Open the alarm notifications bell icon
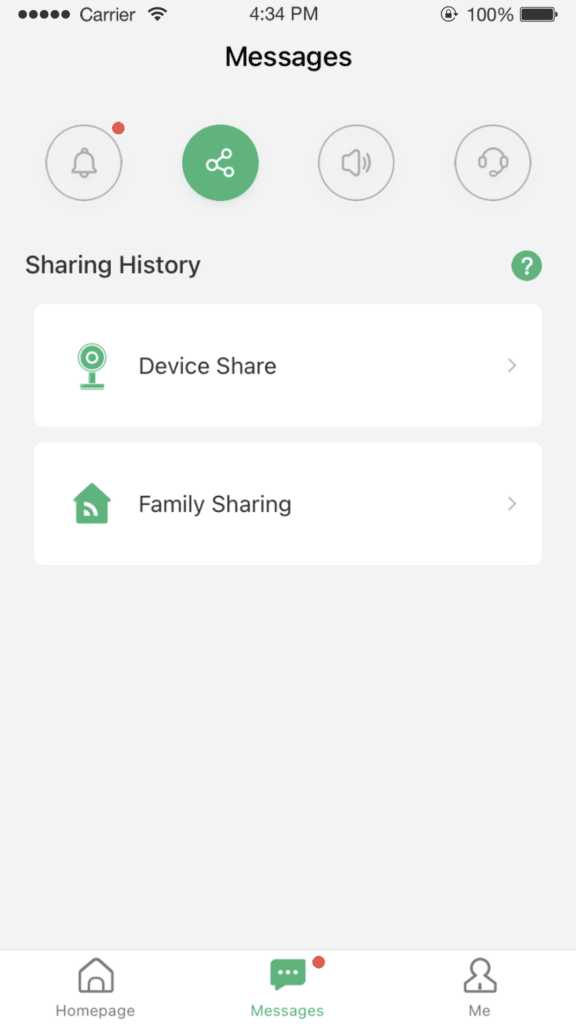 click(x=84, y=163)
